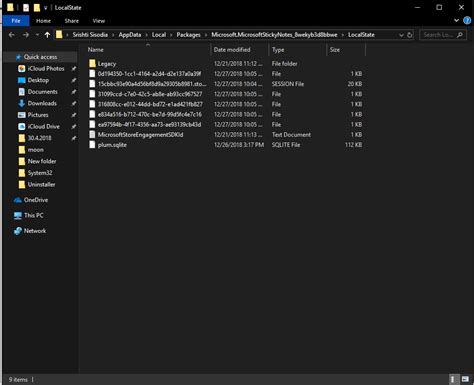This screenshot has width=474, height=385.
Task: Open Uninstaller in the sidebar
Action: 41,184
